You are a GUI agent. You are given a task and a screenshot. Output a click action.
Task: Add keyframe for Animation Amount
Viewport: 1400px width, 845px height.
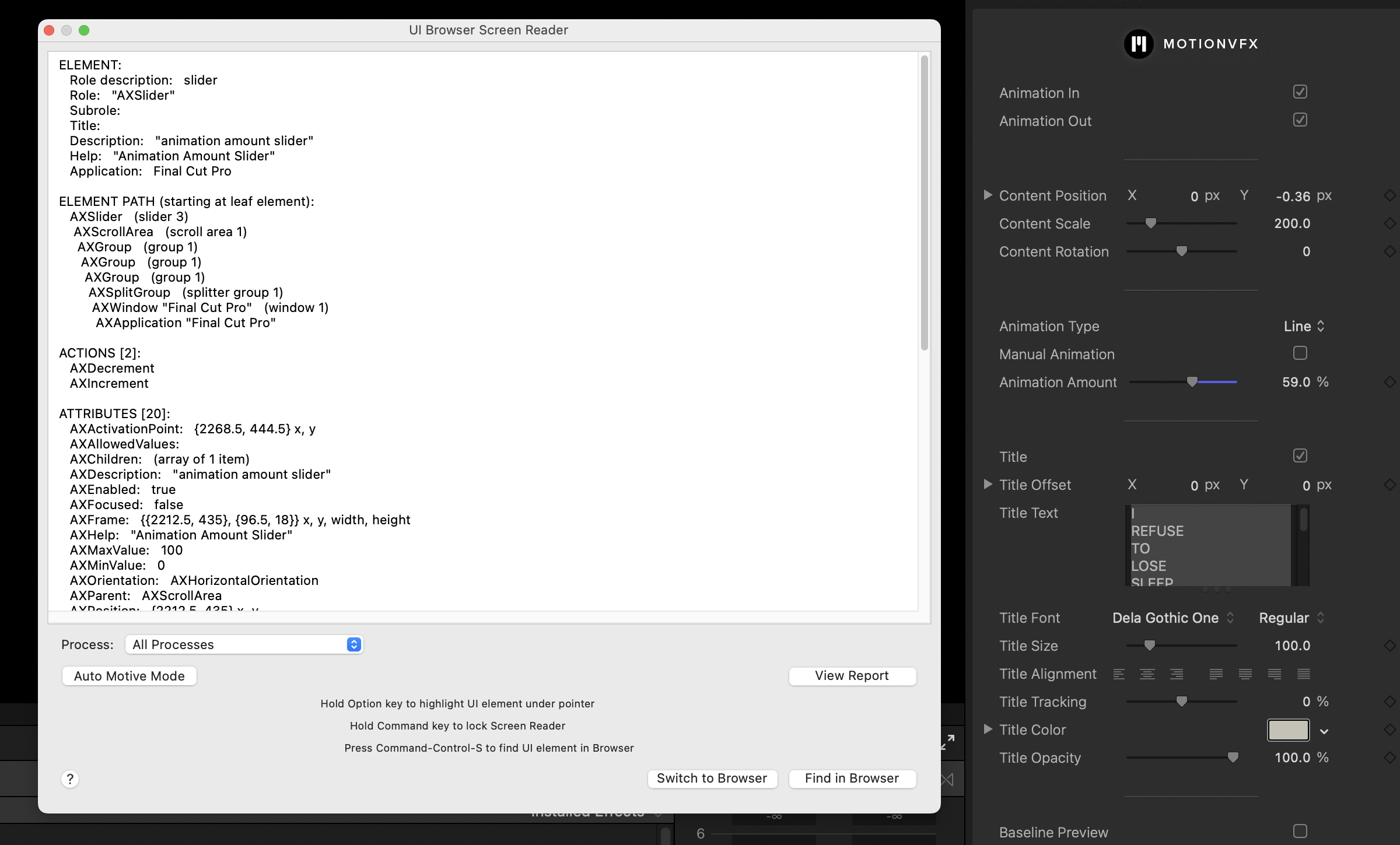1390,382
